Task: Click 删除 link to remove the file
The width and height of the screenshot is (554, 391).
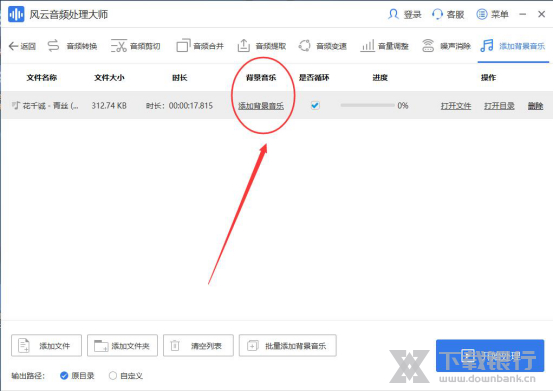Action: pos(535,106)
